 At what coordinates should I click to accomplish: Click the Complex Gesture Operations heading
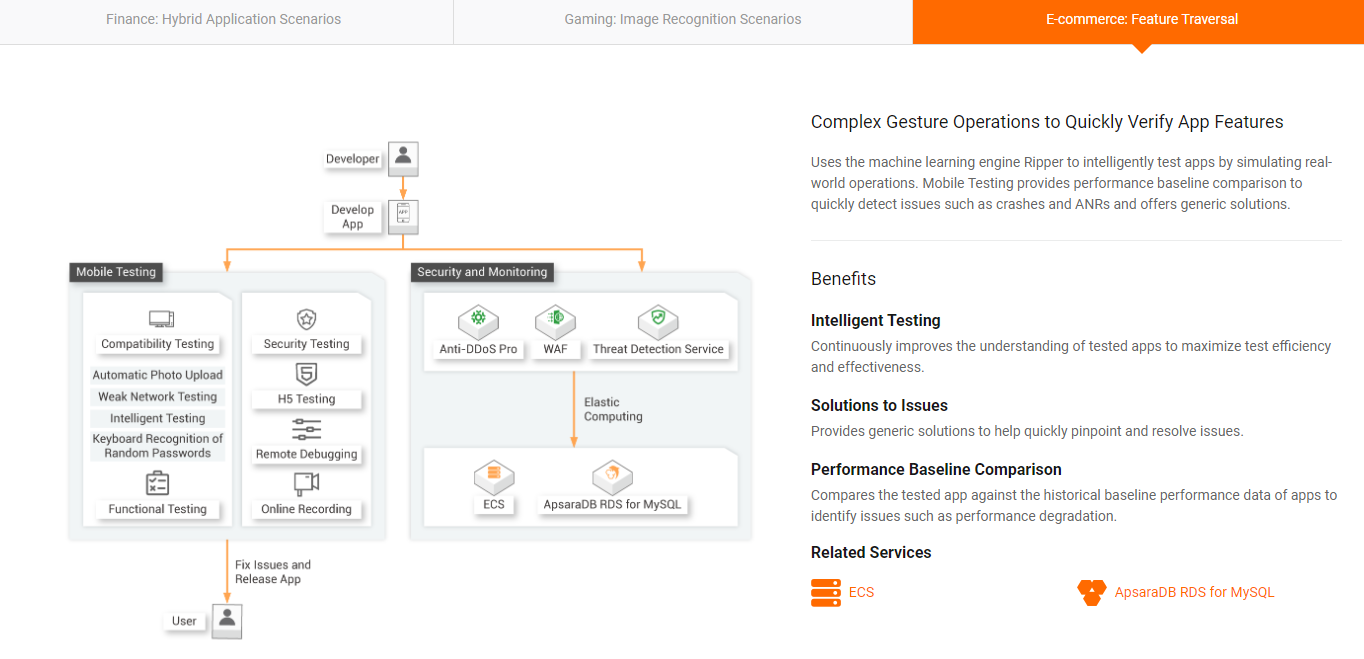point(1047,122)
